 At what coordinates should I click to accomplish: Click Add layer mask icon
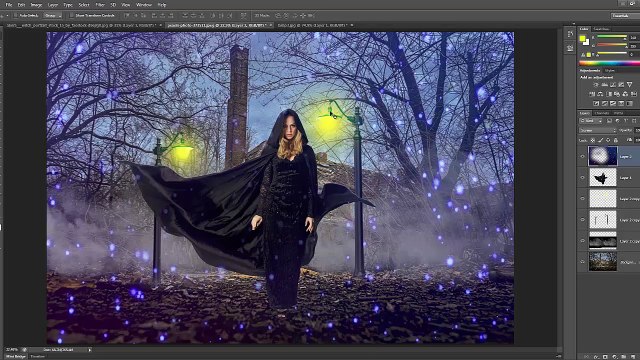click(x=605, y=357)
